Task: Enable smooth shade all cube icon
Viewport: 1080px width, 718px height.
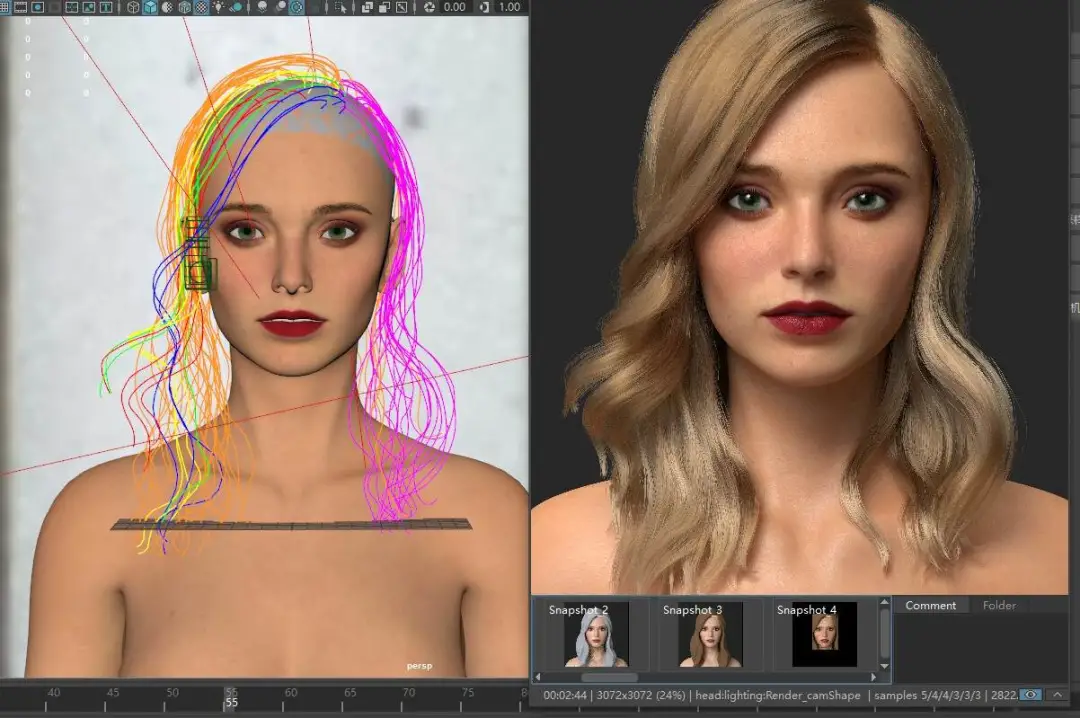Action: point(150,7)
